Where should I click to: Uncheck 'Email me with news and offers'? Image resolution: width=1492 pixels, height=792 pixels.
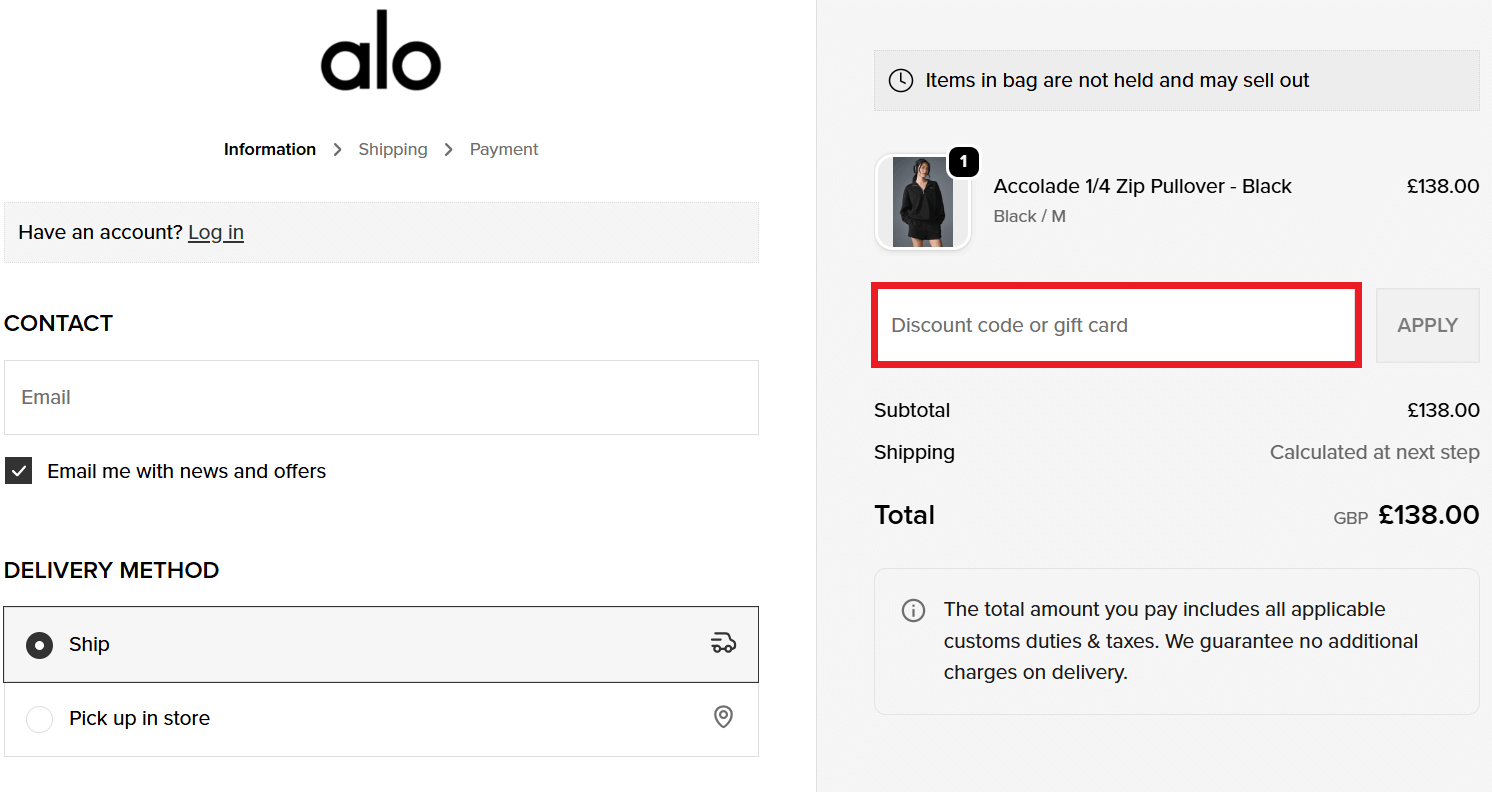[18, 470]
